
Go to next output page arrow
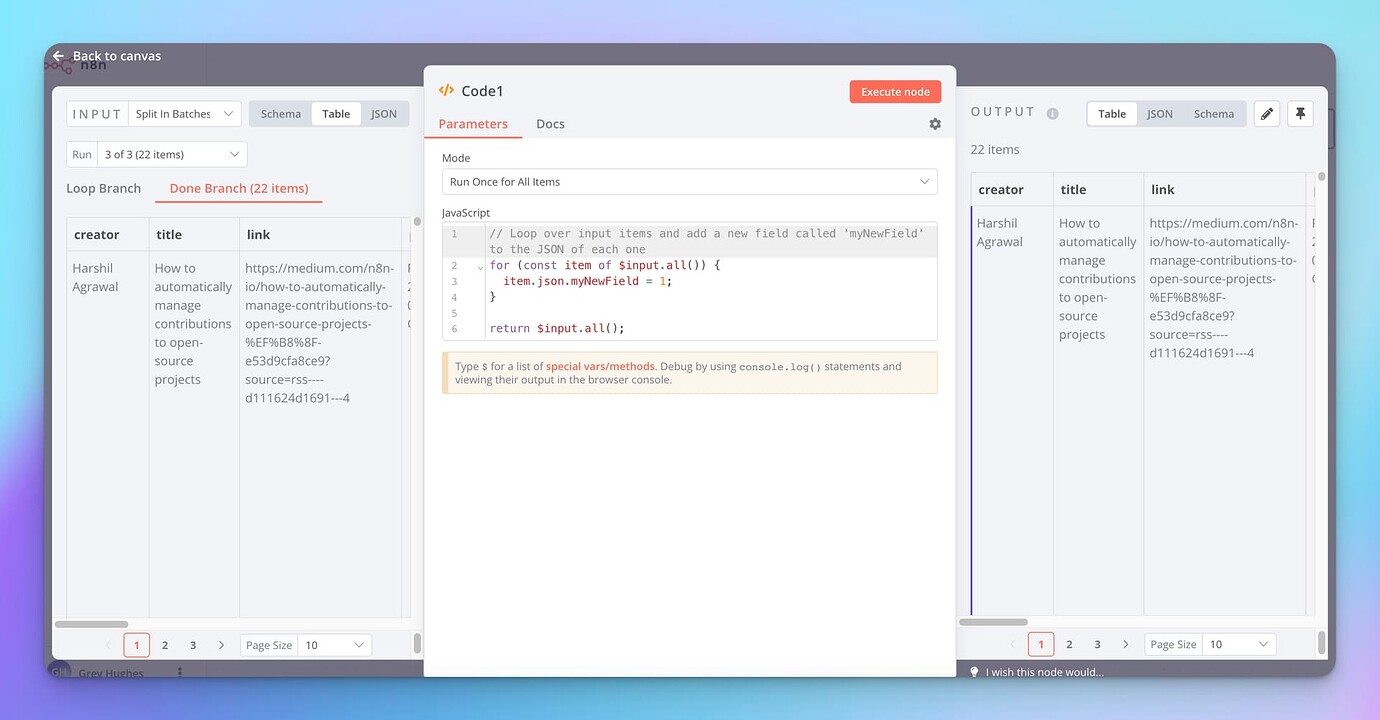tap(1126, 645)
